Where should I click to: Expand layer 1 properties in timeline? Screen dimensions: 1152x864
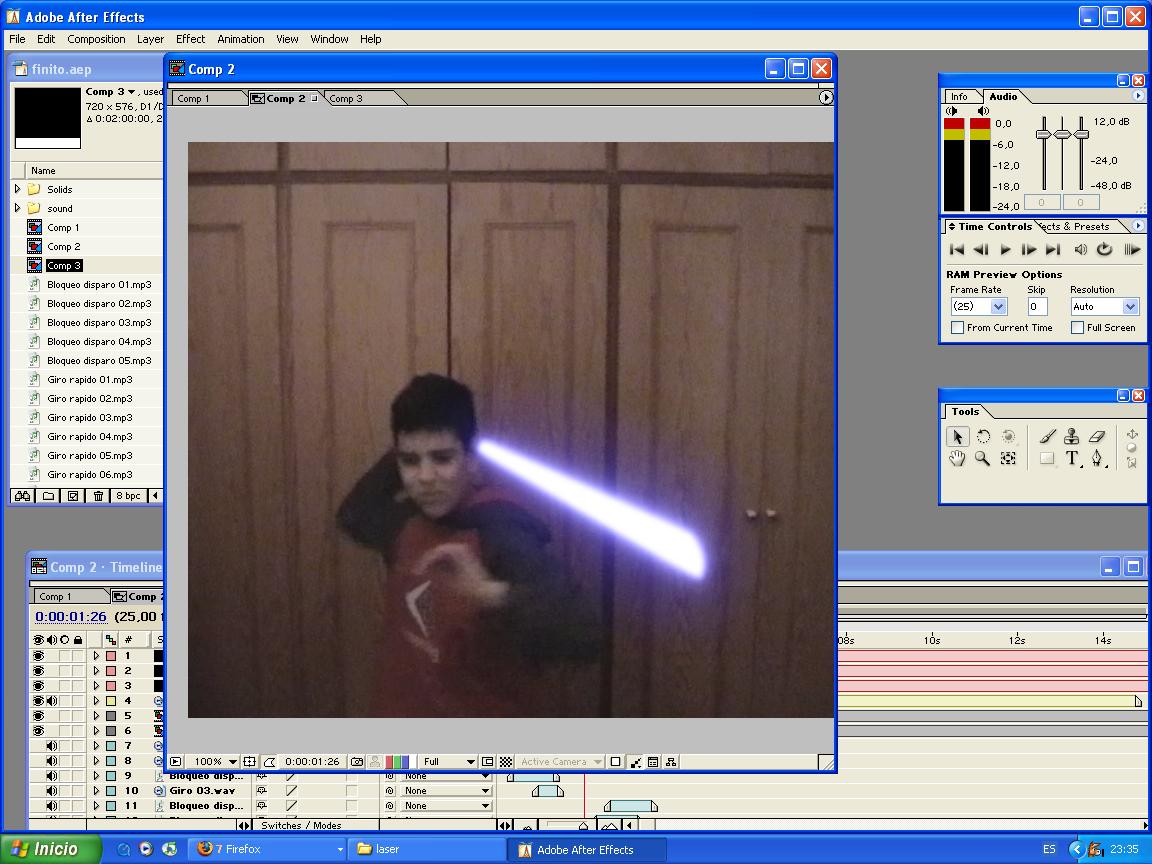click(96, 656)
